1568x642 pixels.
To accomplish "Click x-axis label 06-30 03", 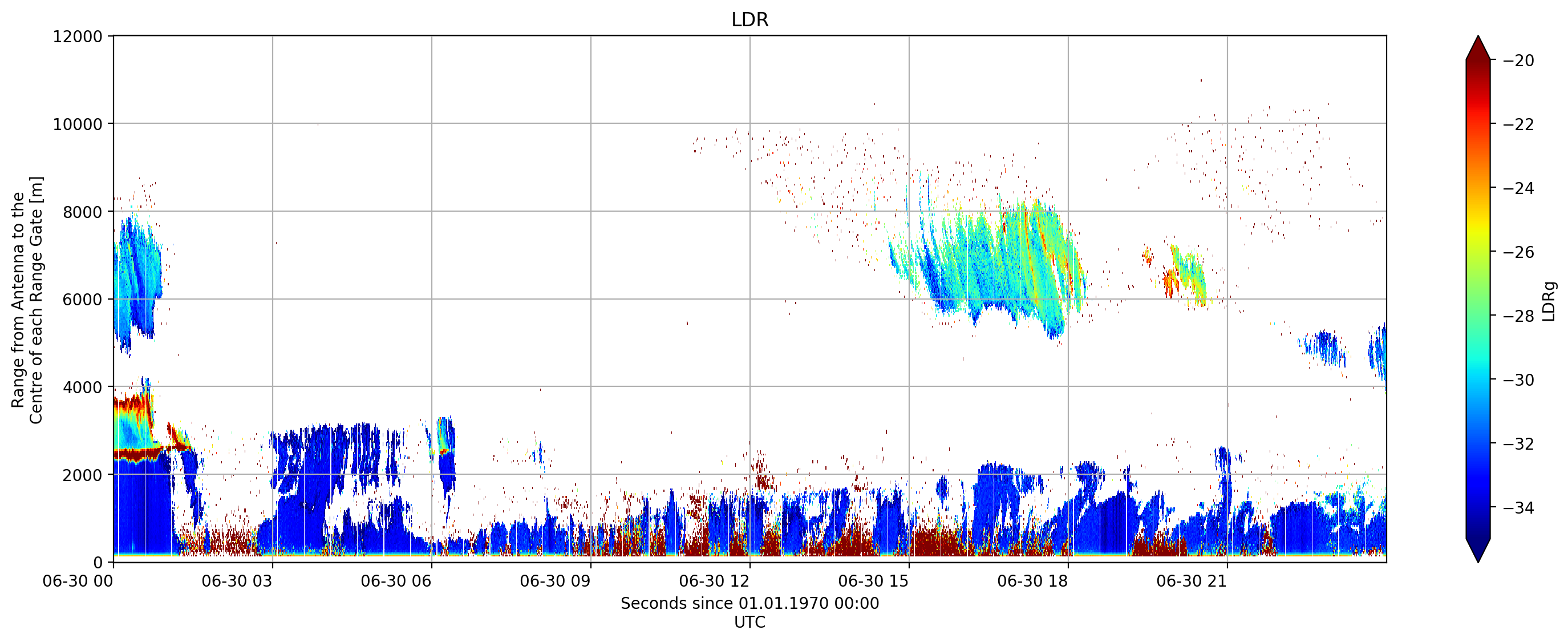I will 237,581.
